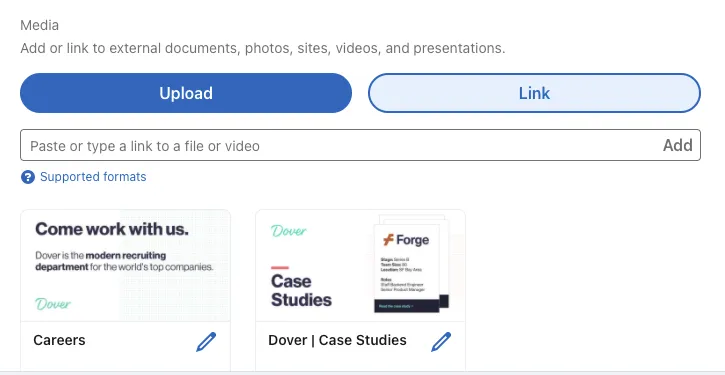
Task: Click the Careers title text
Action: (x=59, y=340)
